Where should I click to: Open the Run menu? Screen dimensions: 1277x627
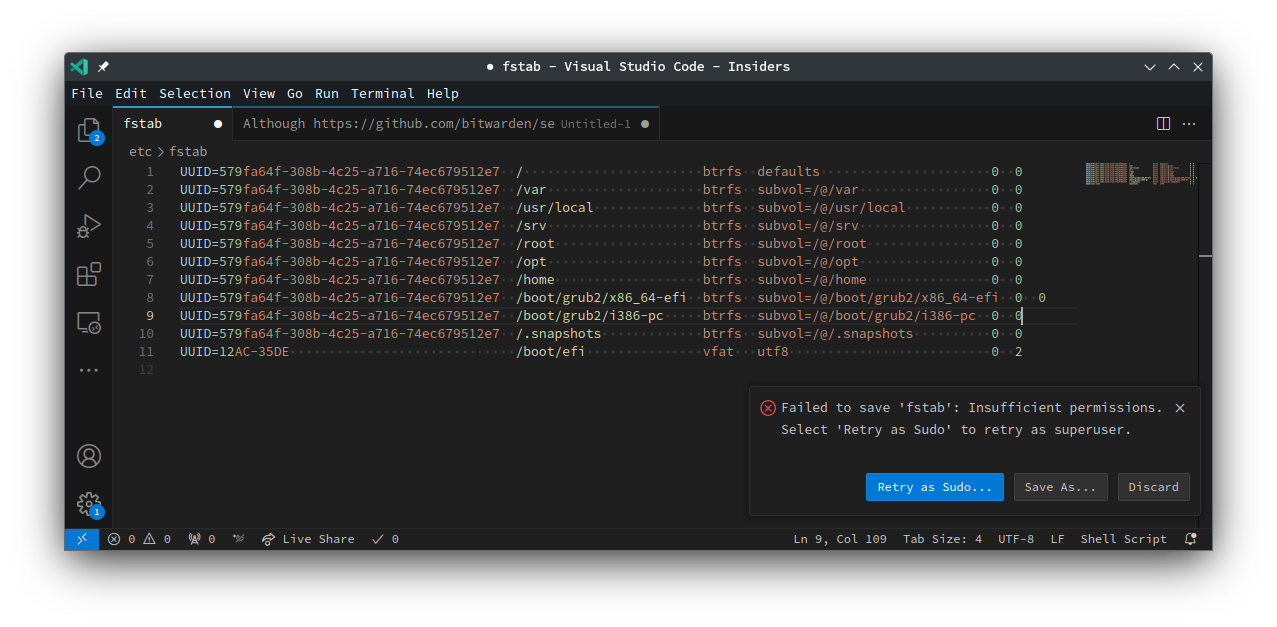pyautogui.click(x=327, y=93)
